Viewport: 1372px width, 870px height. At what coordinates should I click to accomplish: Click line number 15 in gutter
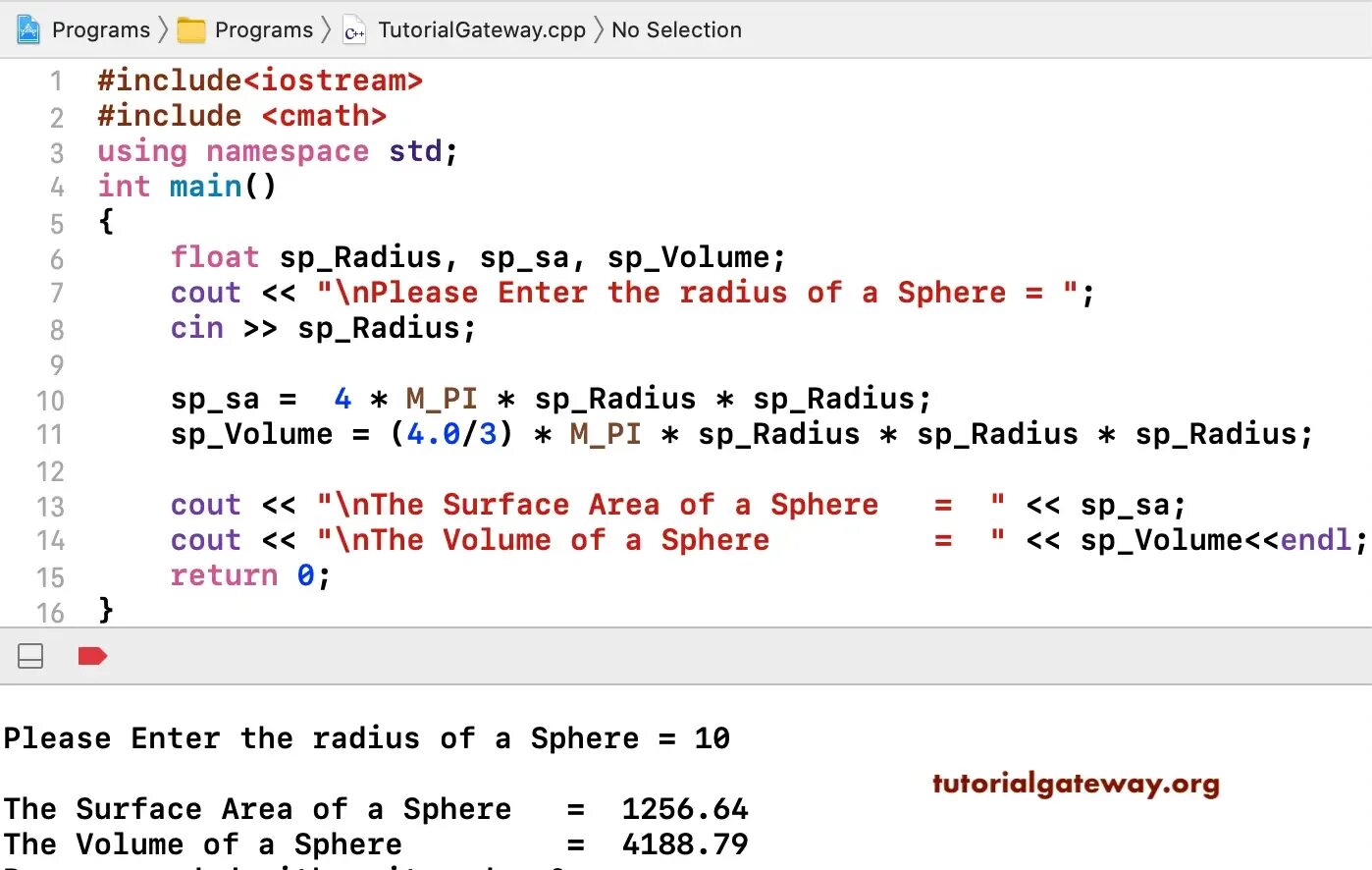click(x=50, y=577)
